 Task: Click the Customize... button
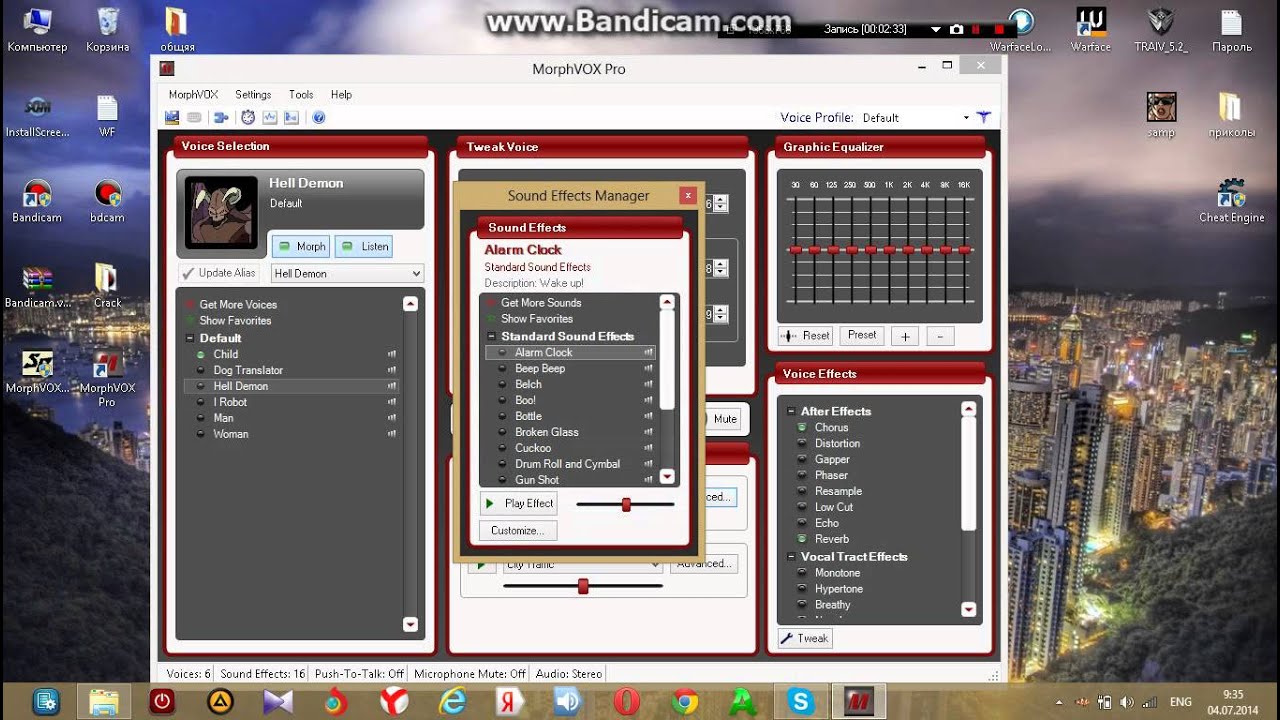point(518,530)
